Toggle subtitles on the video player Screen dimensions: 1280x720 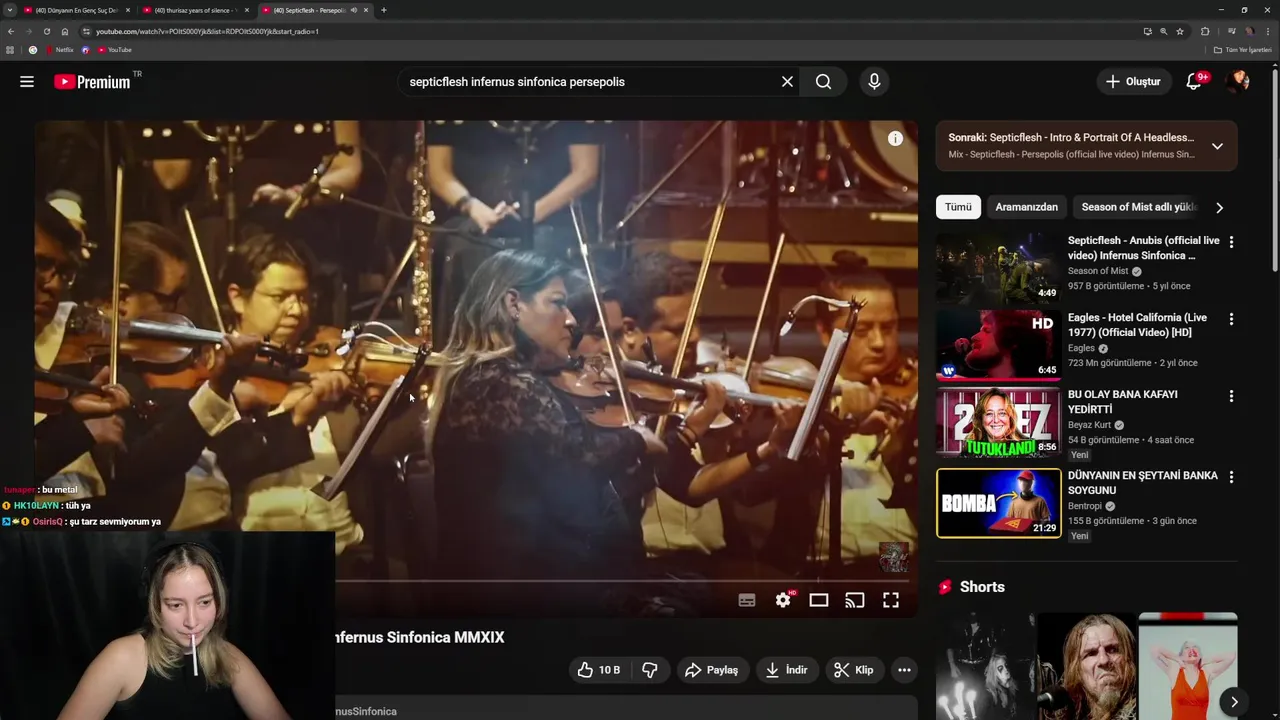[x=747, y=600]
